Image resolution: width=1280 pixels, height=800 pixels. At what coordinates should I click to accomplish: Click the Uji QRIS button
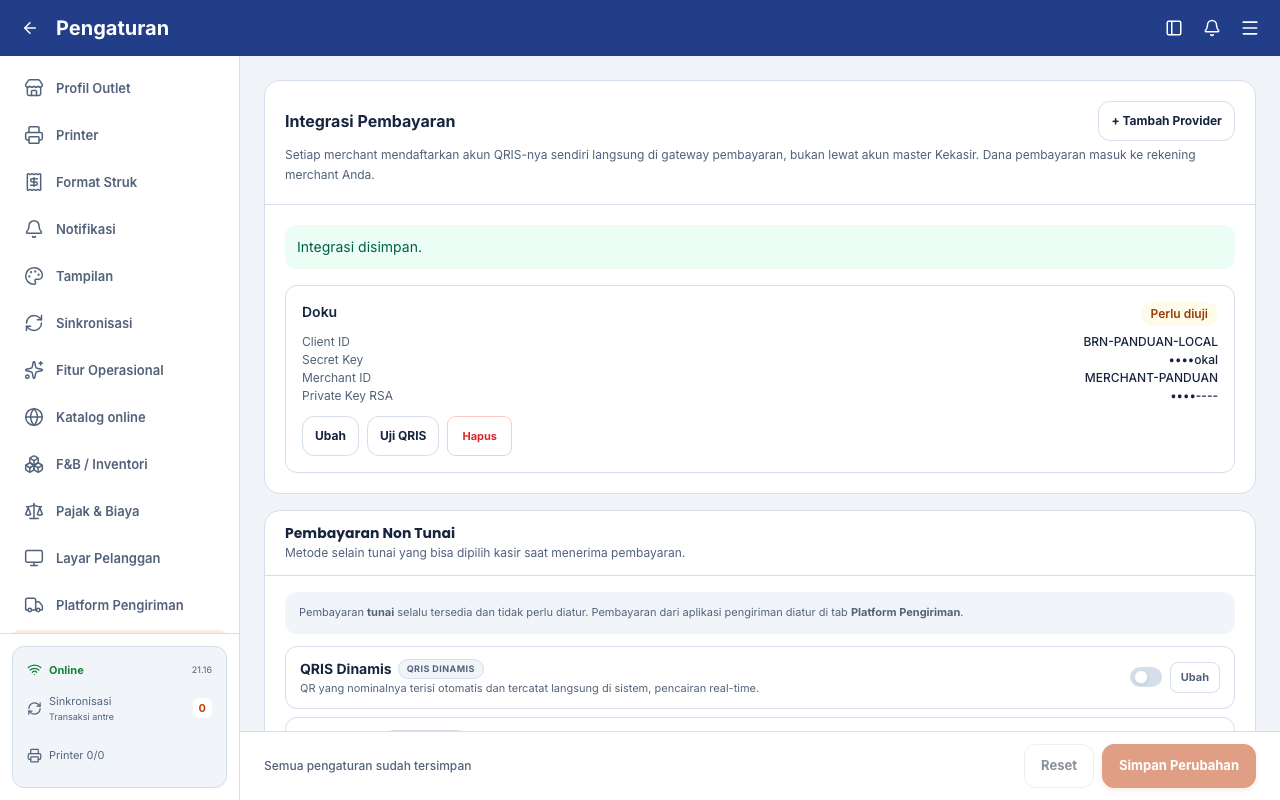pyautogui.click(x=403, y=436)
